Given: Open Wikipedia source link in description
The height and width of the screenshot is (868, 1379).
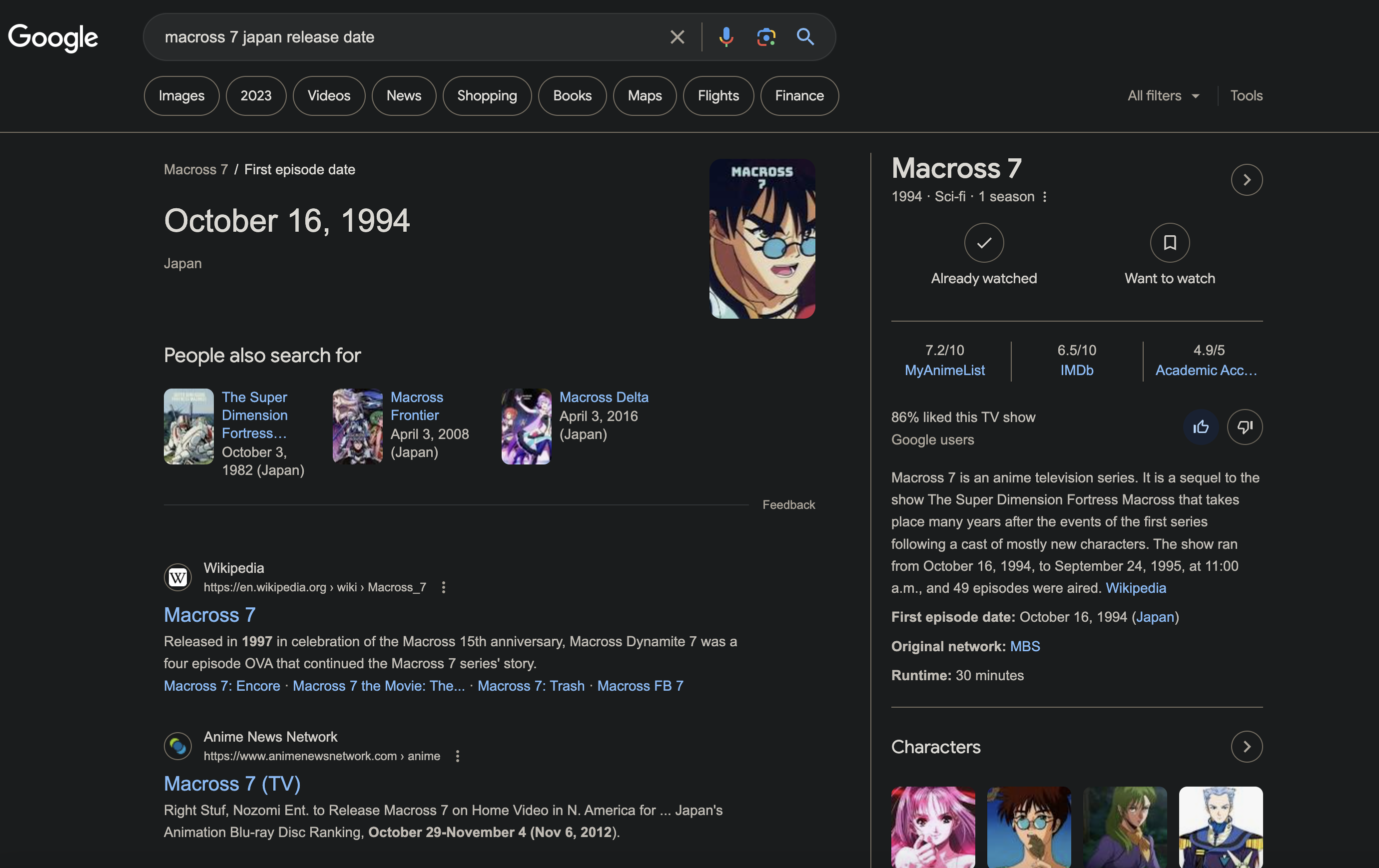Looking at the screenshot, I should pos(1136,588).
